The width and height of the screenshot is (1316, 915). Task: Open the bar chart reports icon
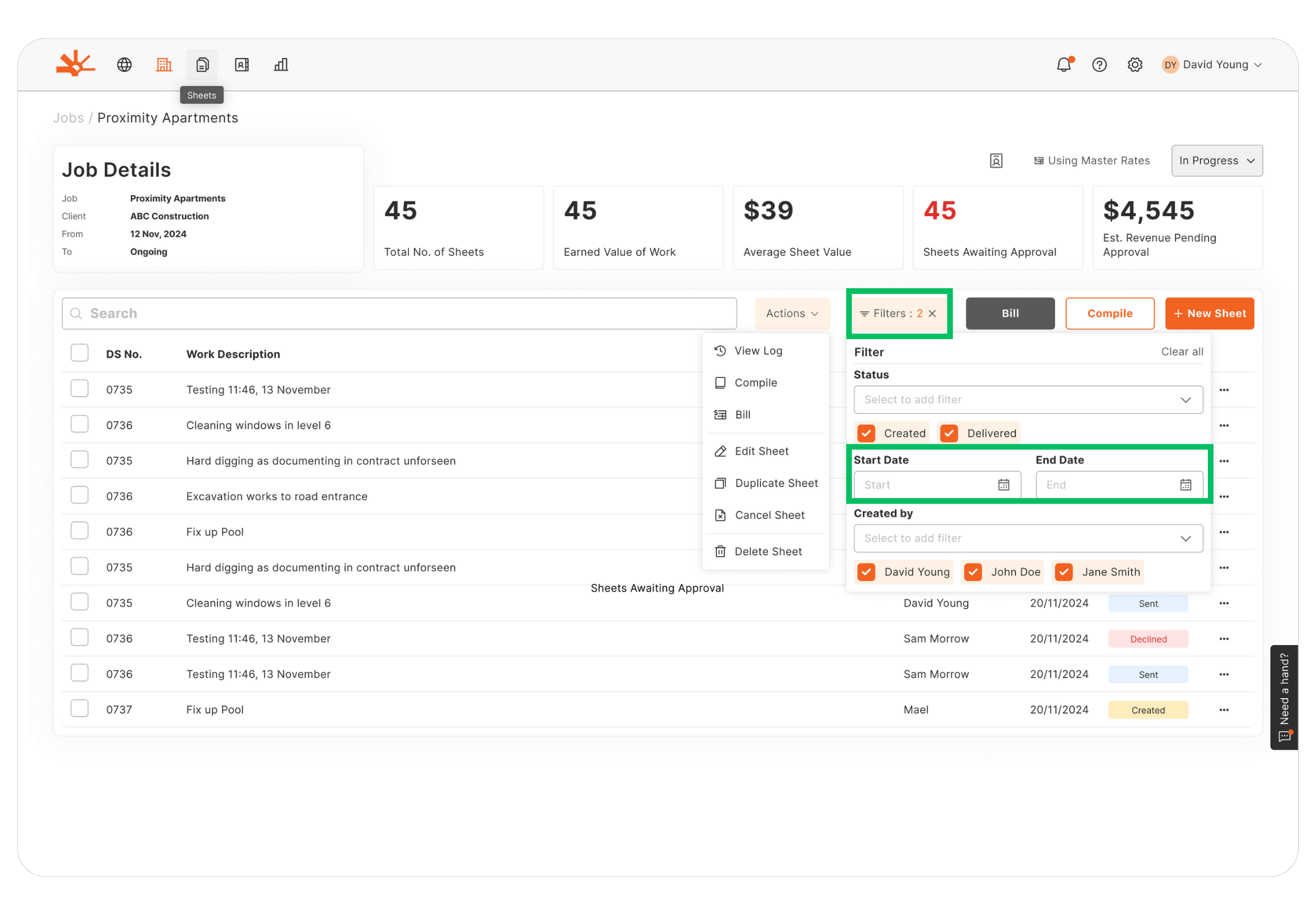pos(281,65)
